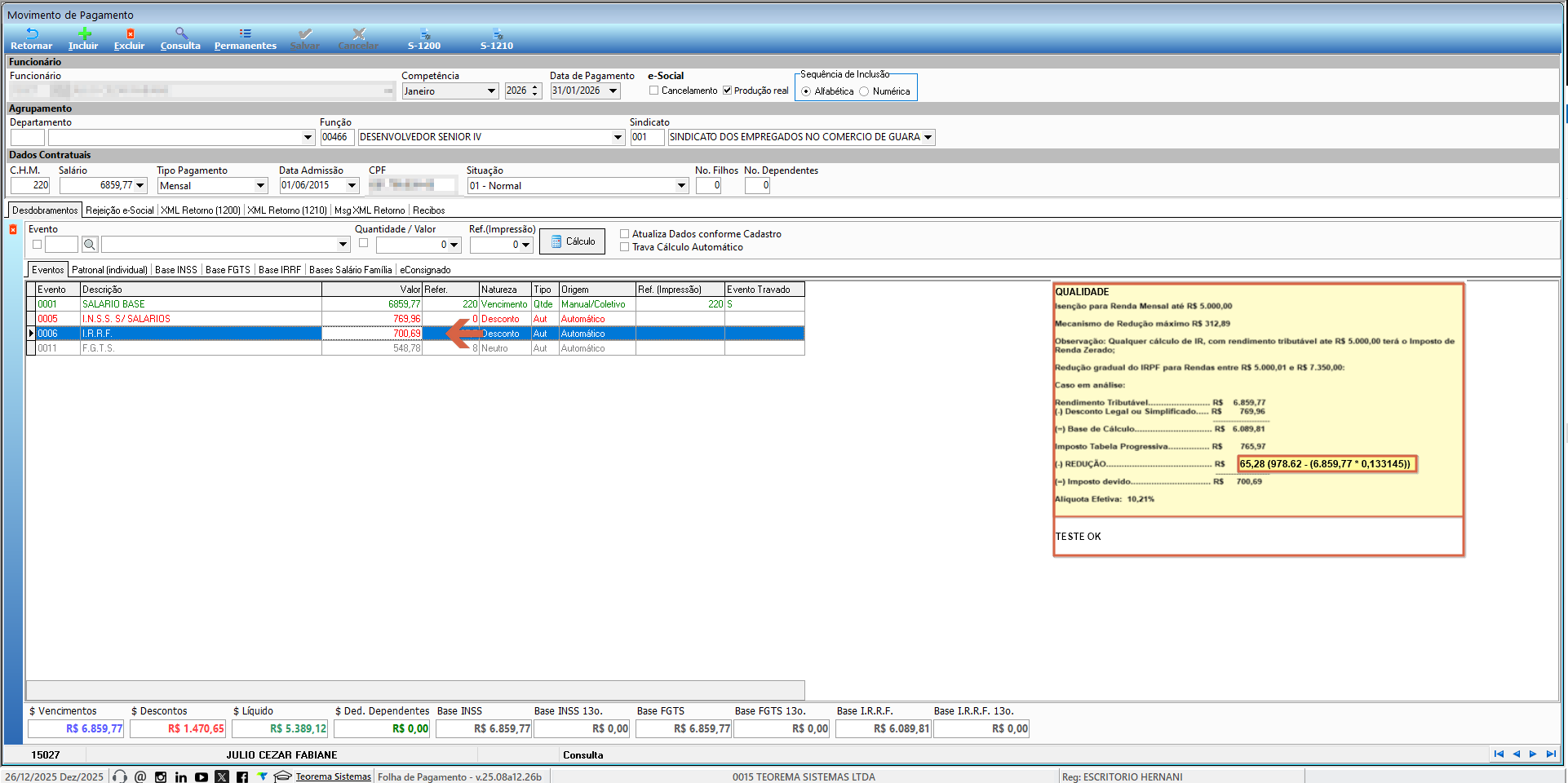This screenshot has width=1568, height=783.
Task: Click the event search magnifier icon
Action: coord(90,245)
